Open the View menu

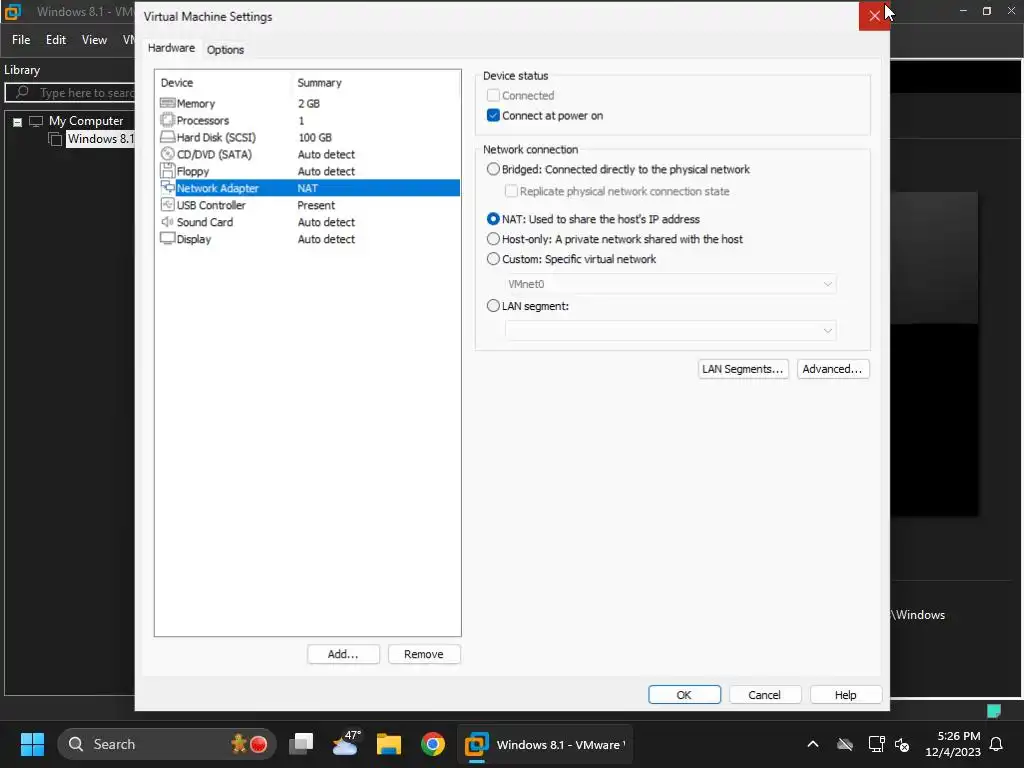(x=94, y=40)
